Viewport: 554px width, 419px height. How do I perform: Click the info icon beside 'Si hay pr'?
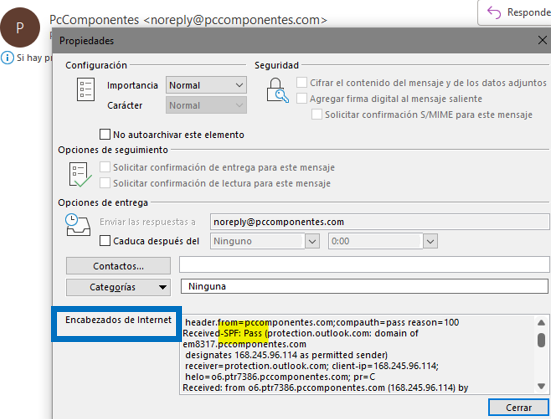click(7, 58)
